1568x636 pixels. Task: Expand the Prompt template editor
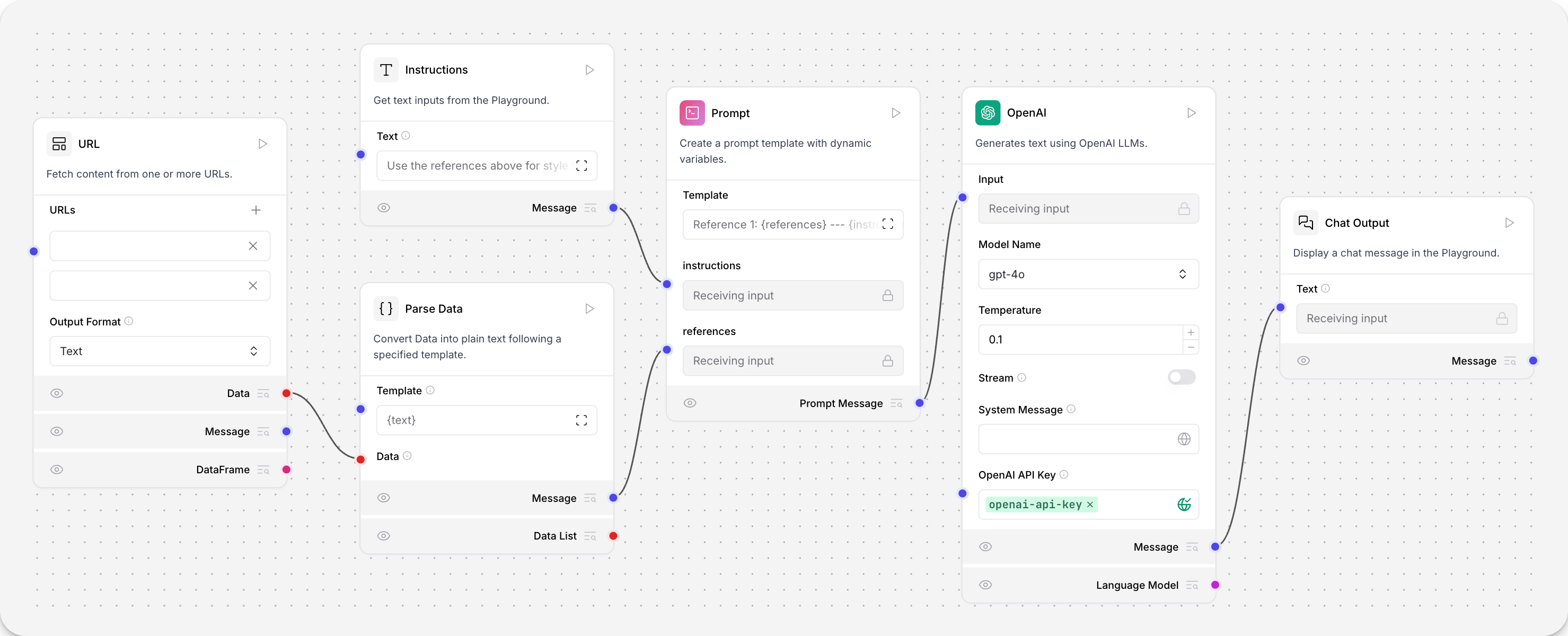(x=887, y=224)
